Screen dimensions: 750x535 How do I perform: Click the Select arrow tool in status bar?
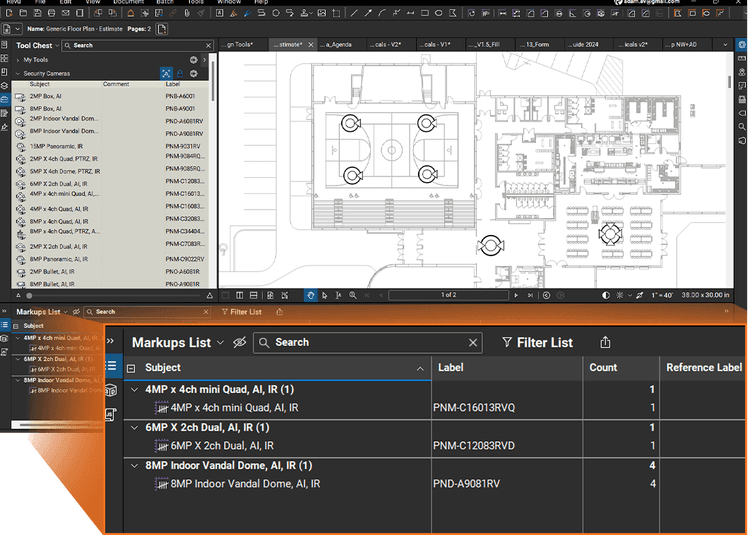(x=325, y=295)
